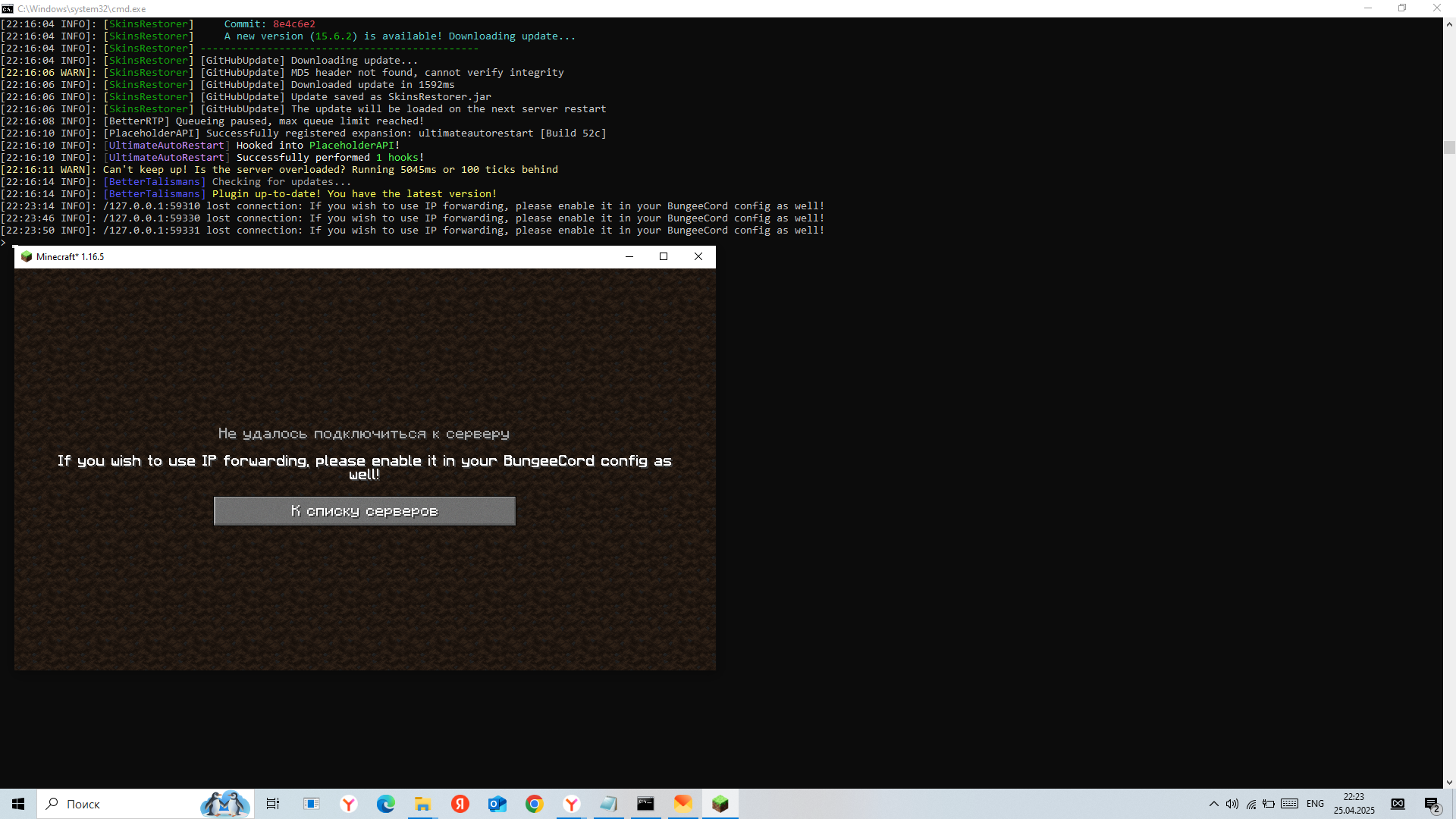Switch input language from ENG
The height and width of the screenshot is (819, 1456).
tap(1315, 804)
